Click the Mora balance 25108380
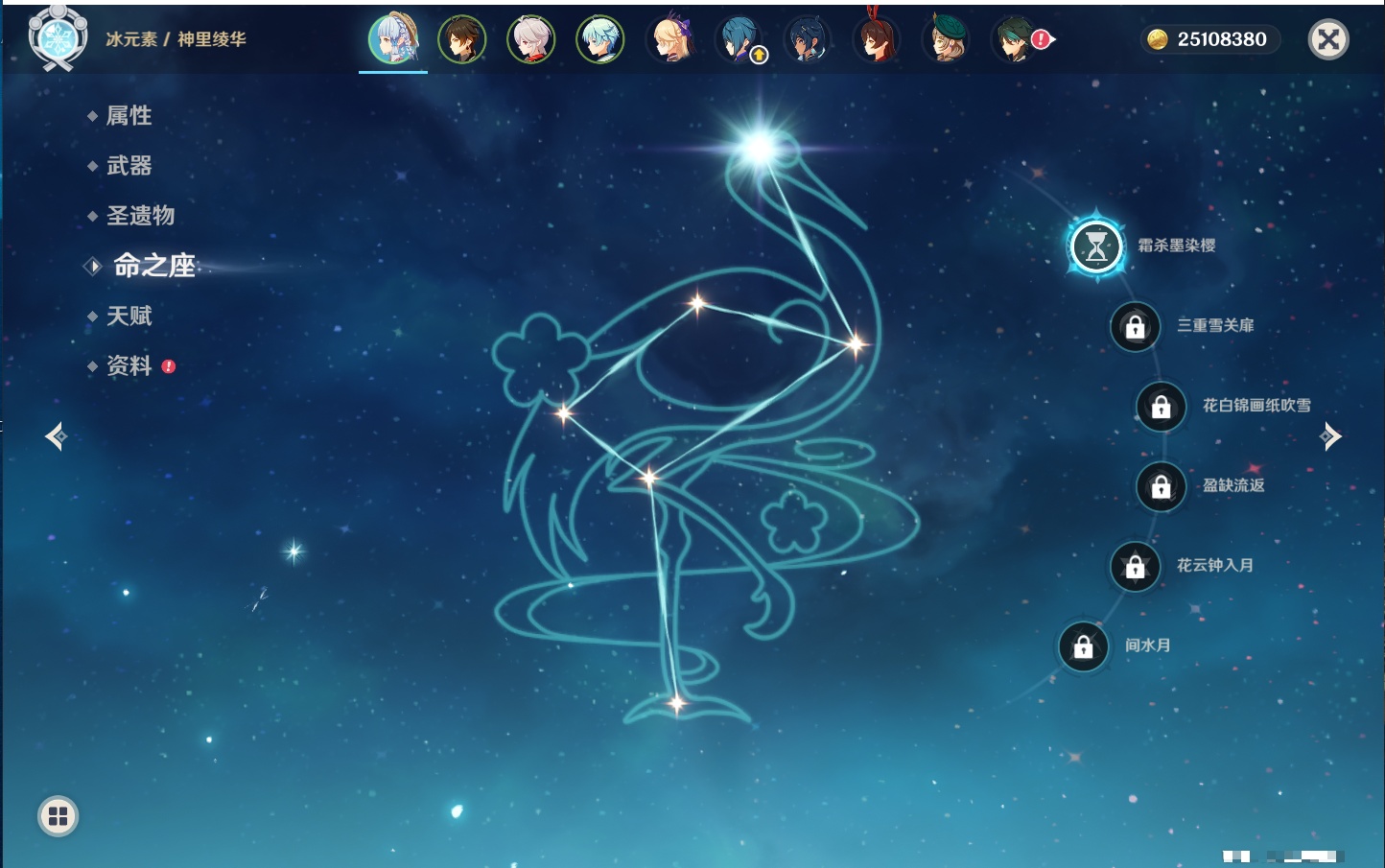 pos(1210,39)
